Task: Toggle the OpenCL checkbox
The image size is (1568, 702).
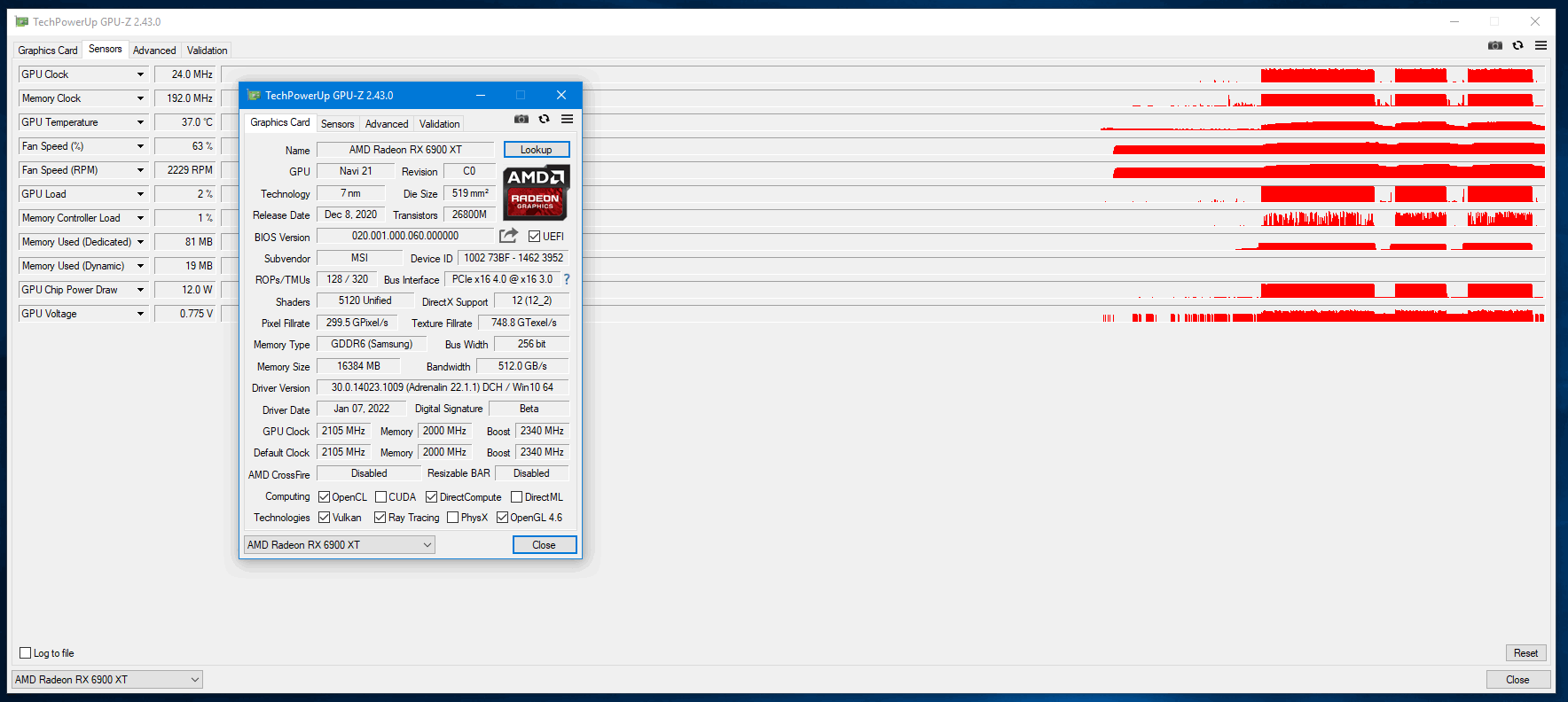Action: (x=324, y=497)
